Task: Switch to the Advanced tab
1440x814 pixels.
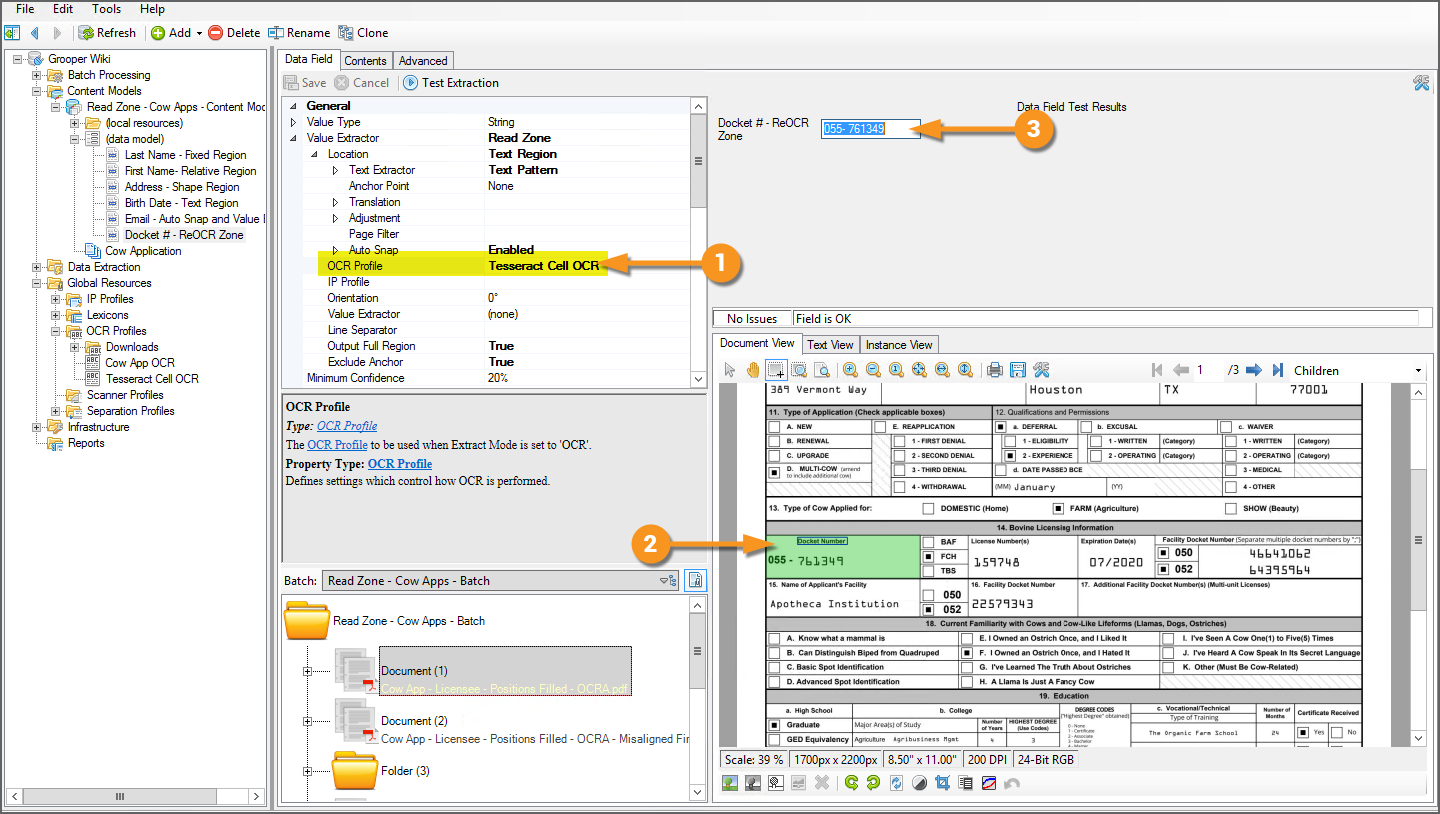Action: 424,61
